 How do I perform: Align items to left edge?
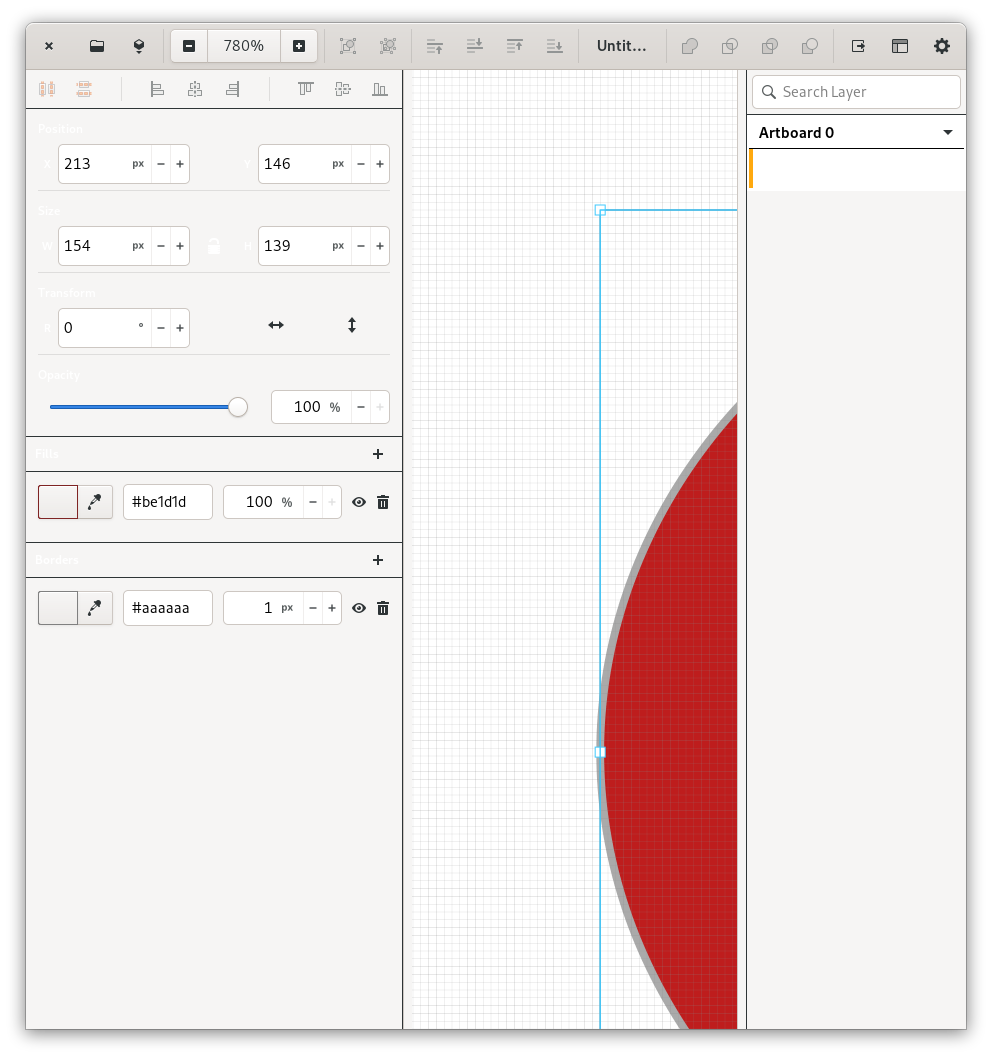click(x=157, y=89)
